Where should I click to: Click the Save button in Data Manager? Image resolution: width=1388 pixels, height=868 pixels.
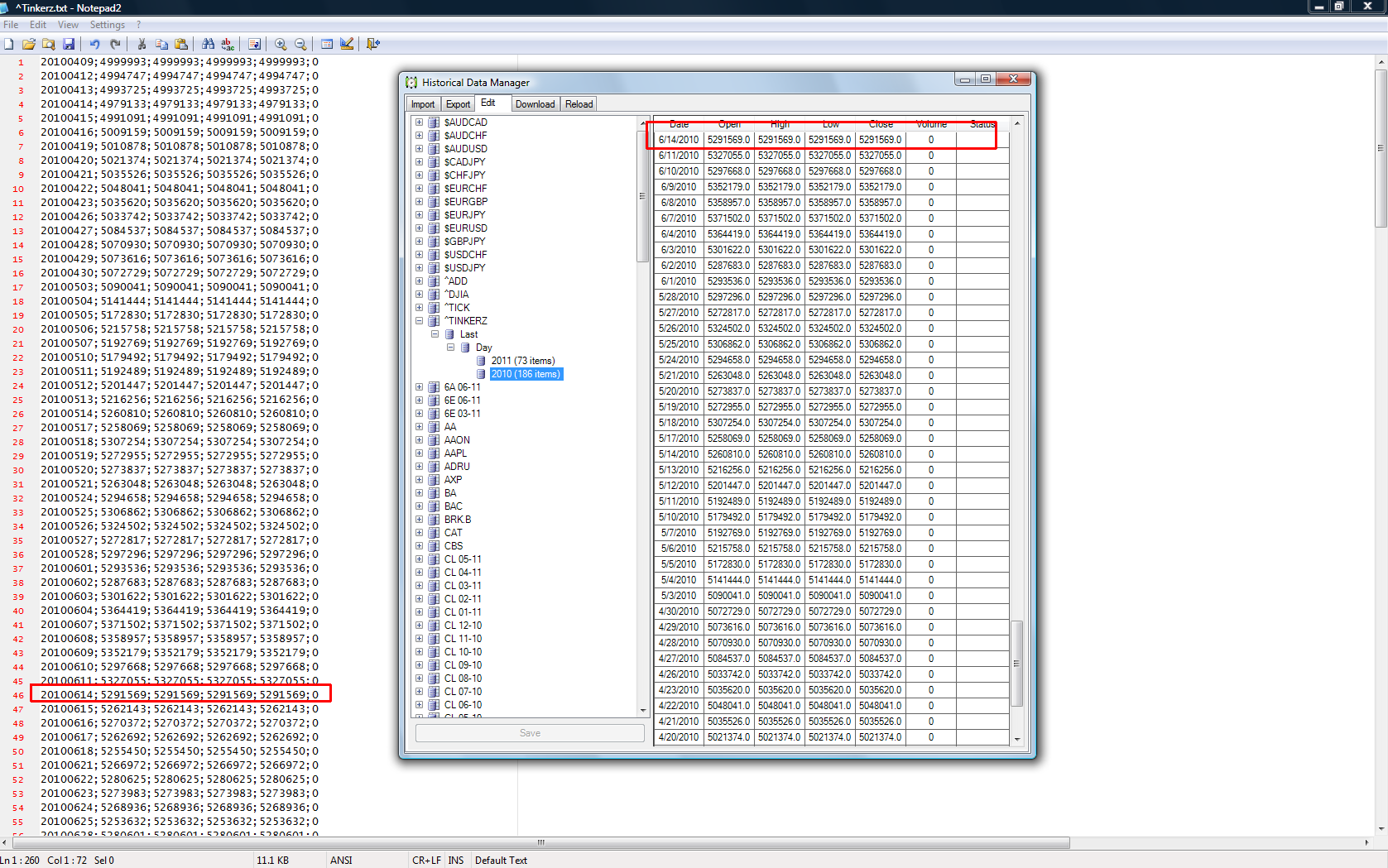pyautogui.click(x=530, y=733)
